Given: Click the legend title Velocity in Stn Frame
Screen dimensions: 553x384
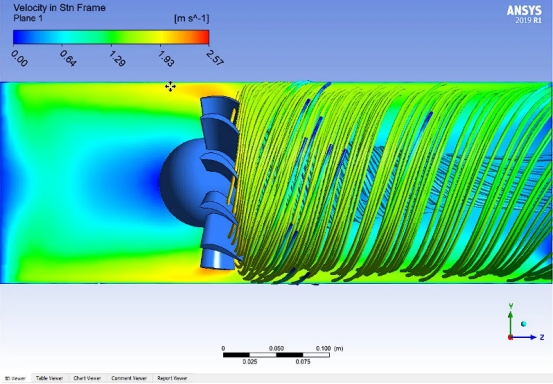Looking at the screenshot, I should 60,8.
